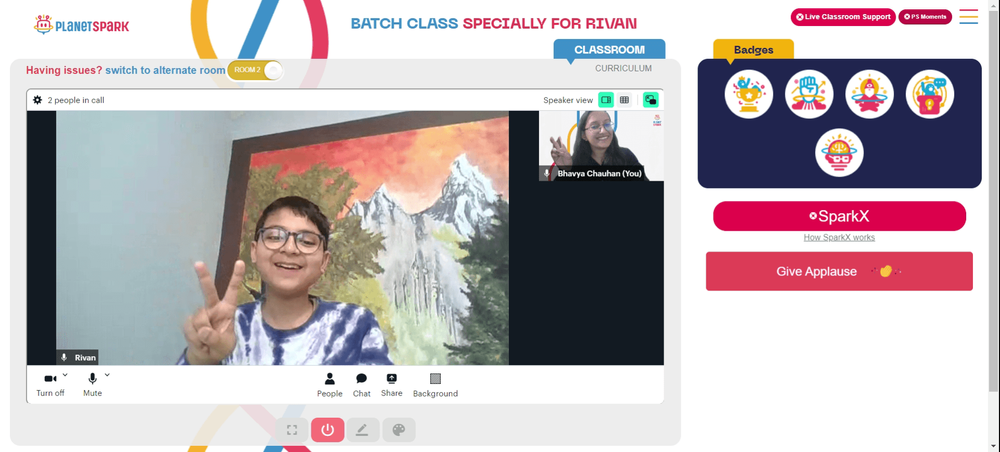The height and width of the screenshot is (452, 1000).
Task: Expand camera options arrow
Action: 65,375
